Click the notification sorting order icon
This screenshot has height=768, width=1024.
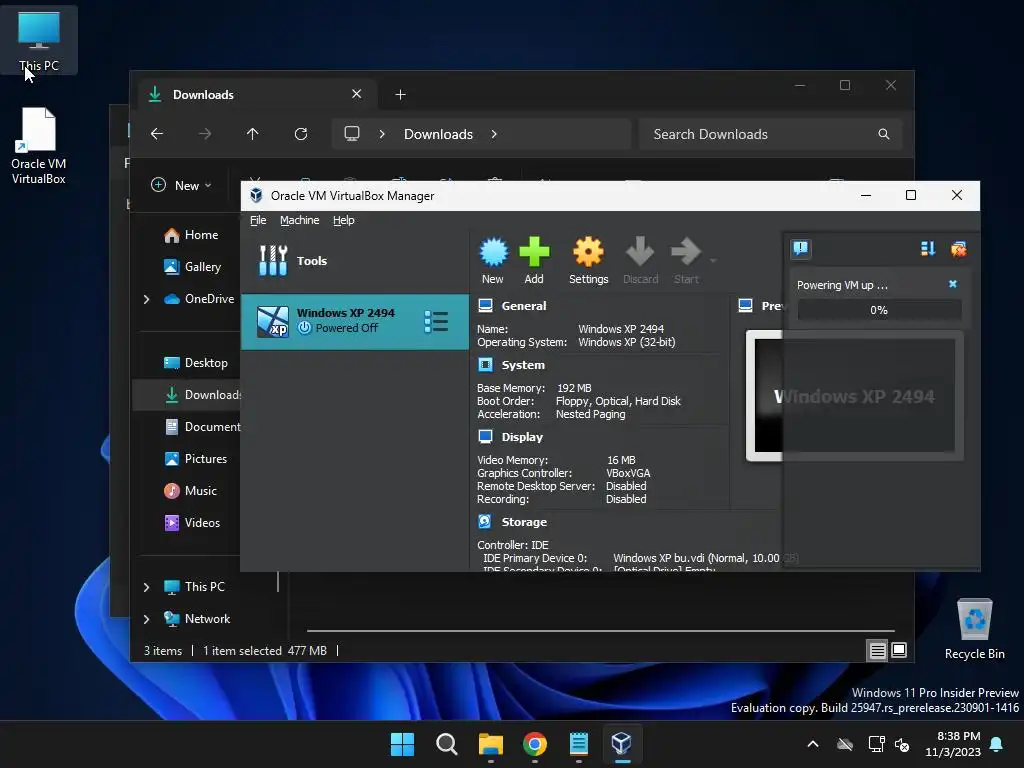pos(928,248)
